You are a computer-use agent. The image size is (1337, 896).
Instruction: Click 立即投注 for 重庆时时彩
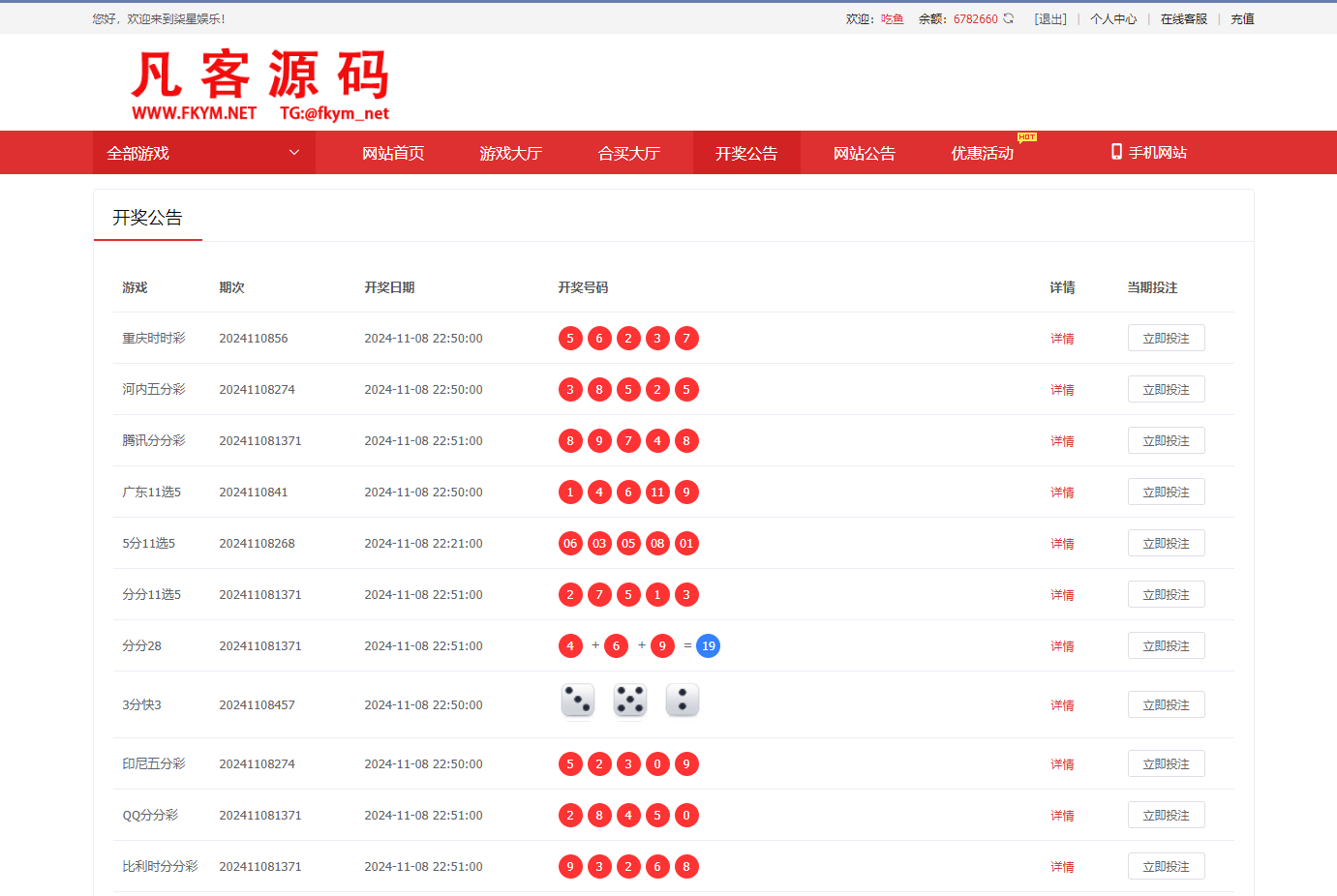coord(1166,338)
